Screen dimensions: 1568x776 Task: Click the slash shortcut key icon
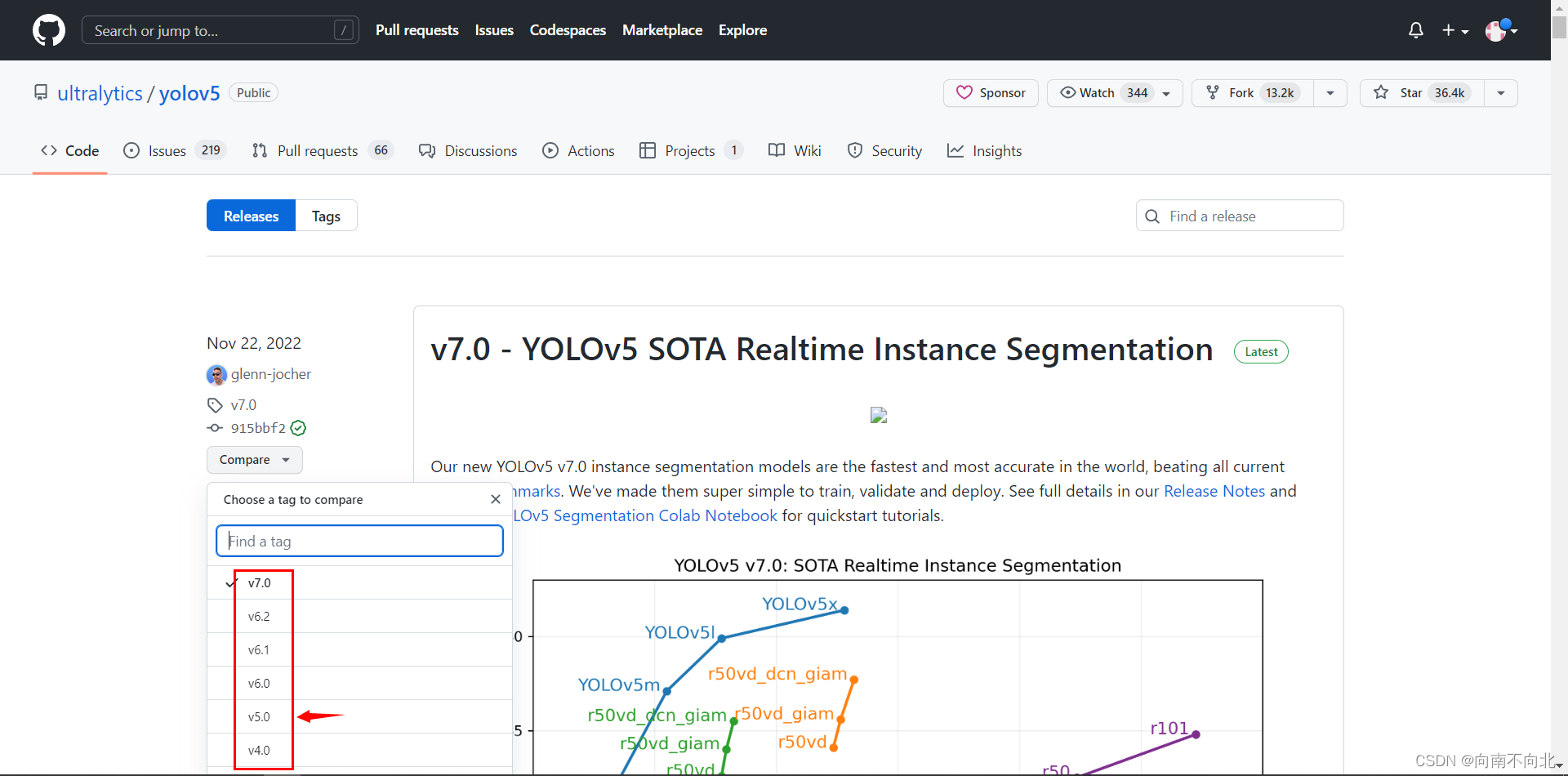344,30
